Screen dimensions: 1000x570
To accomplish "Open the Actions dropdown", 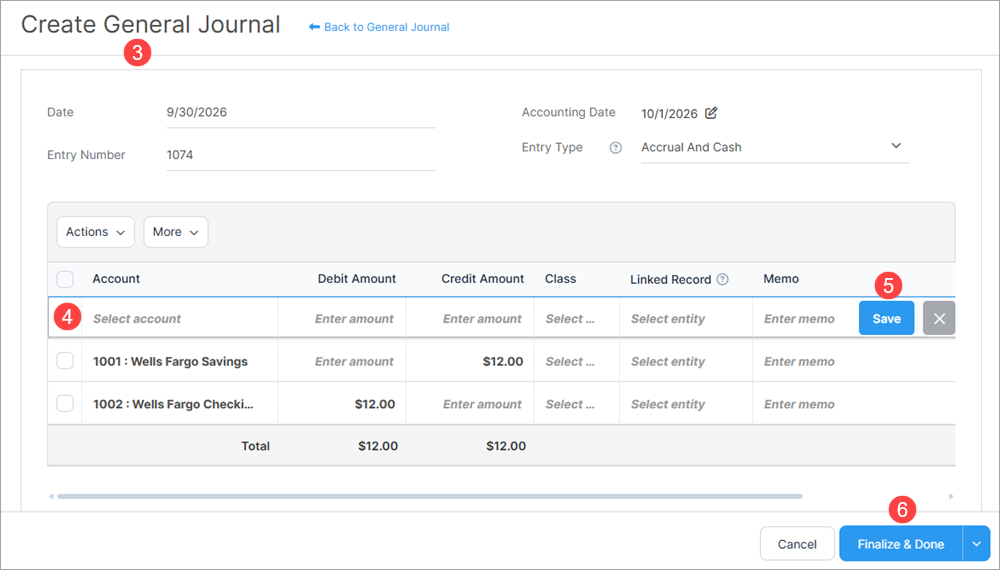I will pyautogui.click(x=96, y=231).
